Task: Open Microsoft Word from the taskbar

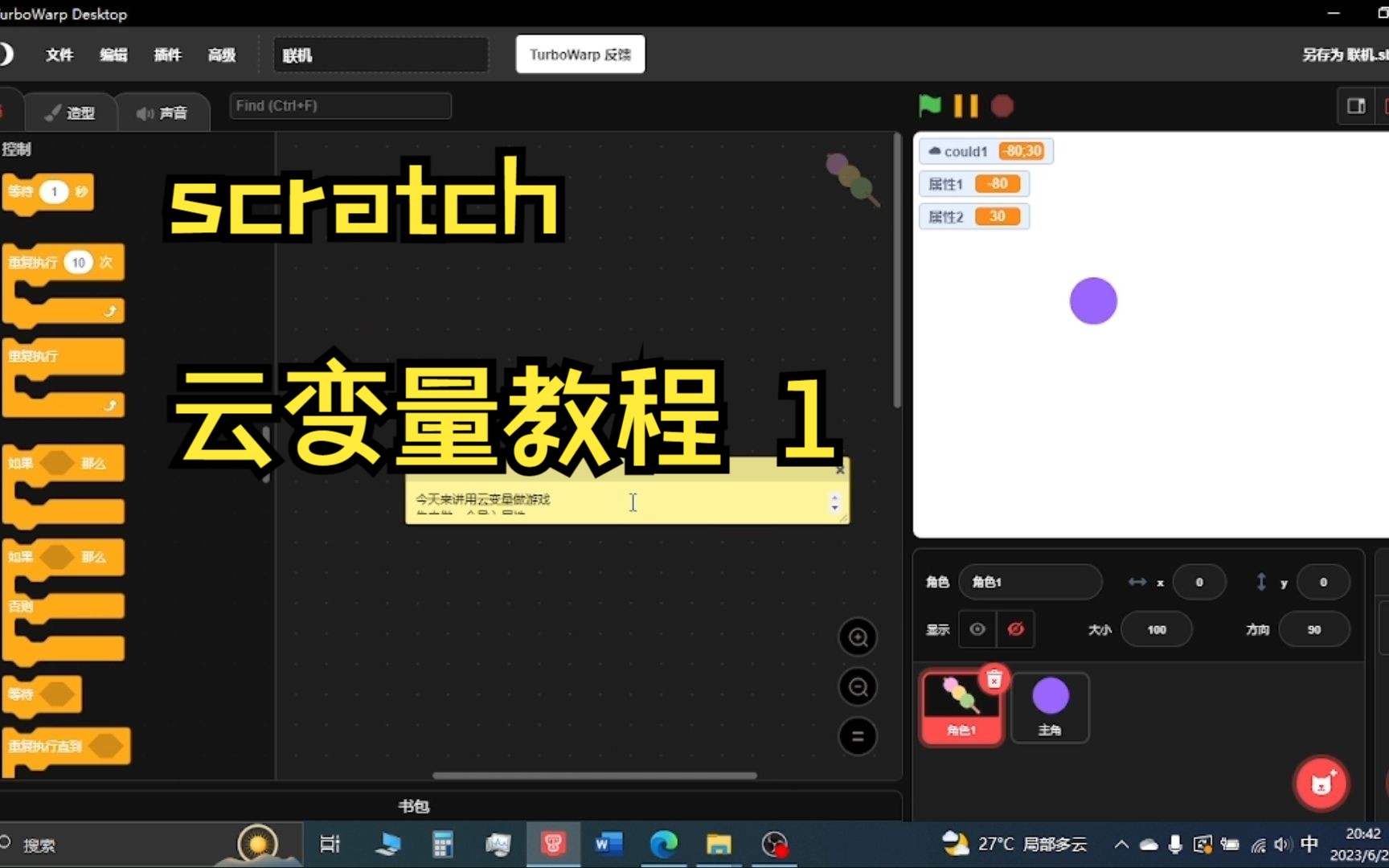Action: (x=608, y=845)
